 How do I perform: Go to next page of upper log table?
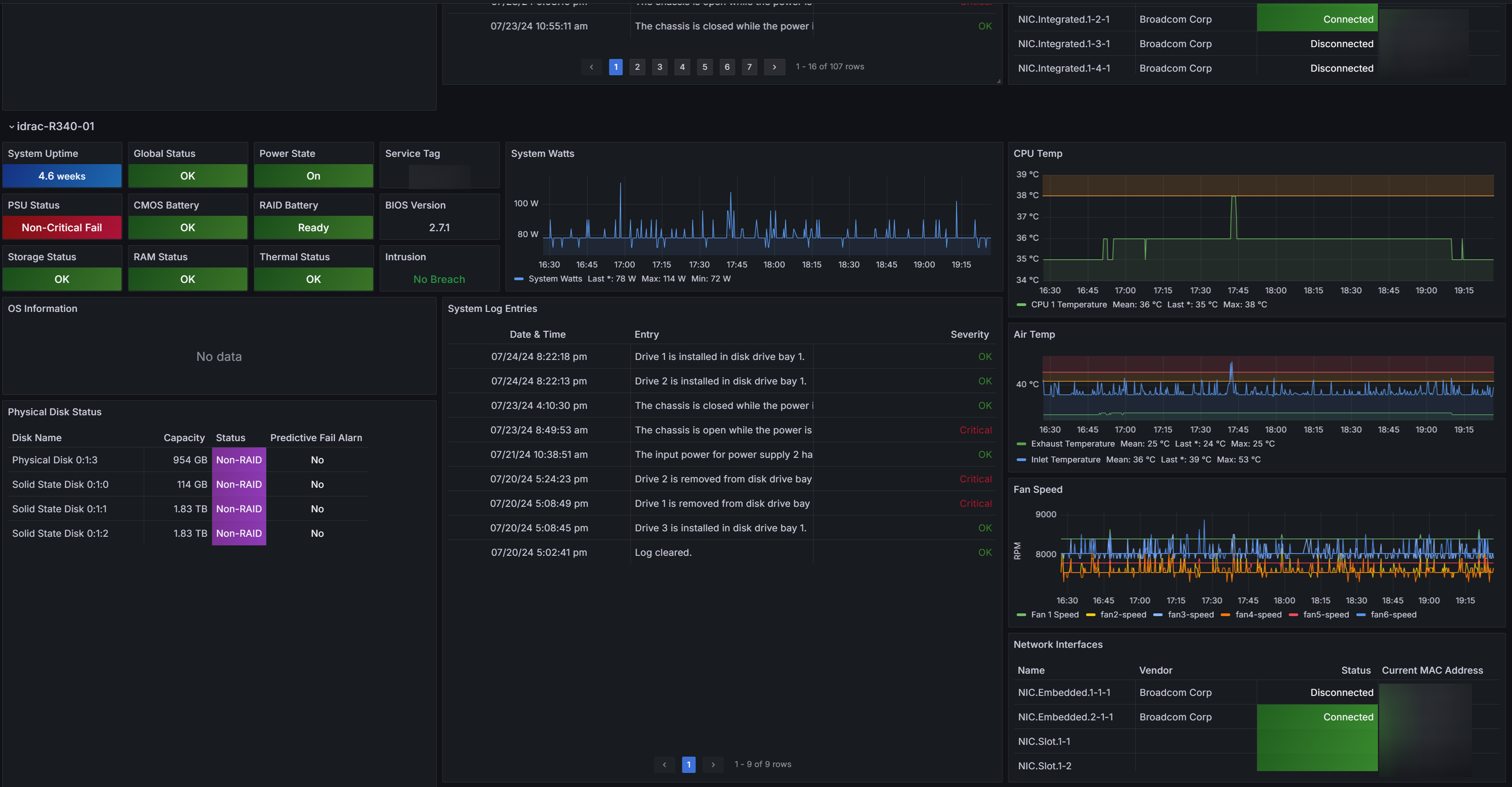coord(774,67)
